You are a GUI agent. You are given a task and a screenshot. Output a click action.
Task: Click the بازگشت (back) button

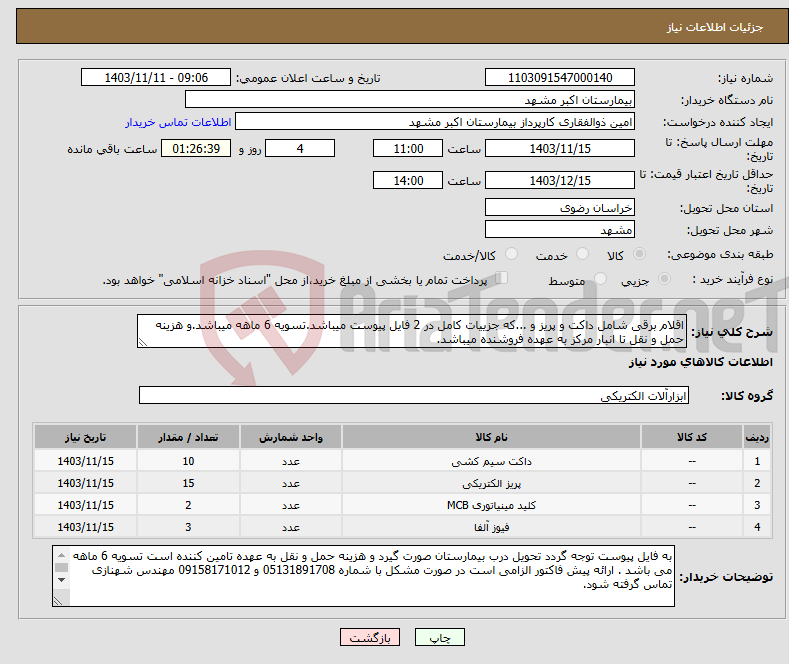pyautogui.click(x=370, y=637)
